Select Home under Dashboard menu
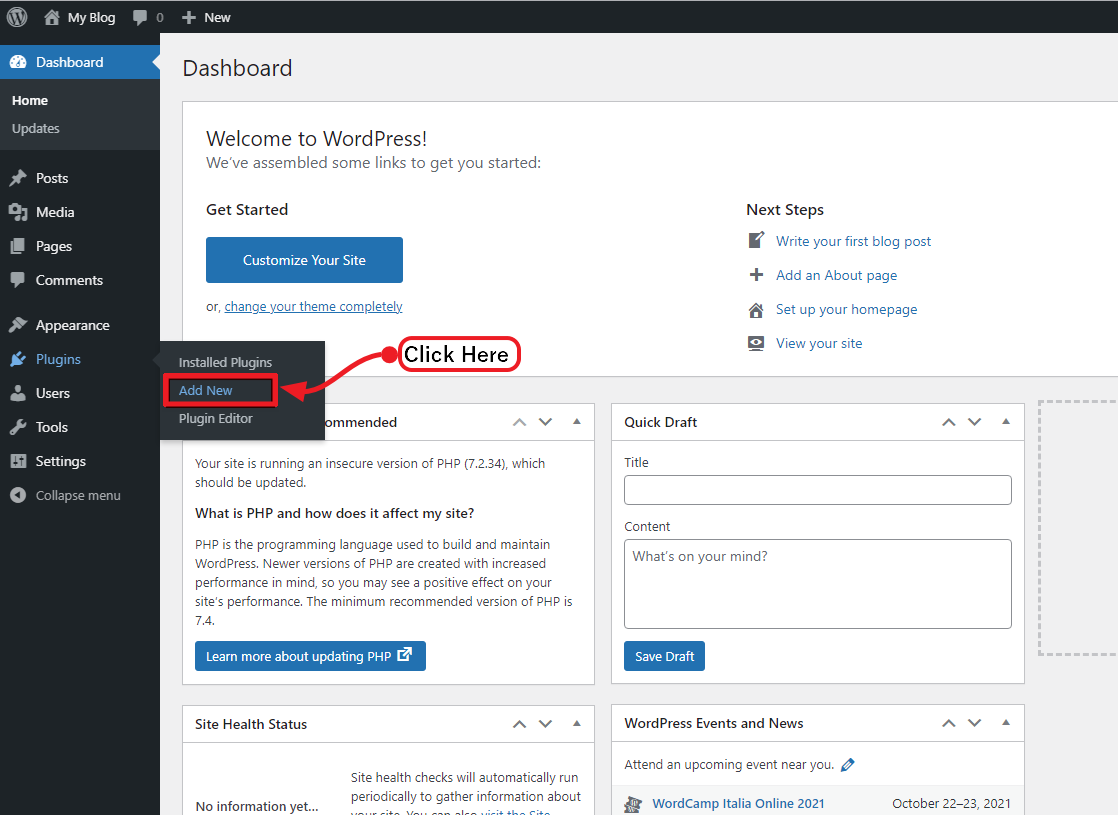Image resolution: width=1118 pixels, height=815 pixels. tap(30, 101)
